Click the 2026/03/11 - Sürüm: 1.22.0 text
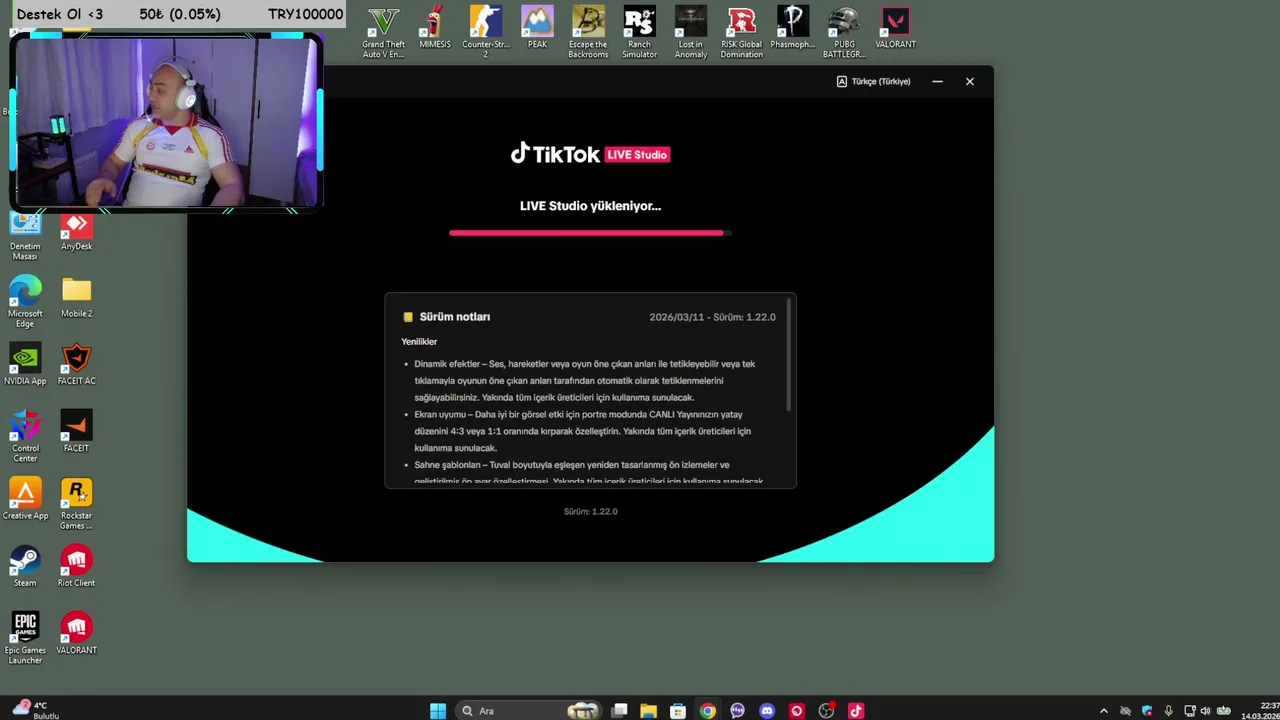The width and height of the screenshot is (1280, 720). pyautogui.click(x=712, y=317)
